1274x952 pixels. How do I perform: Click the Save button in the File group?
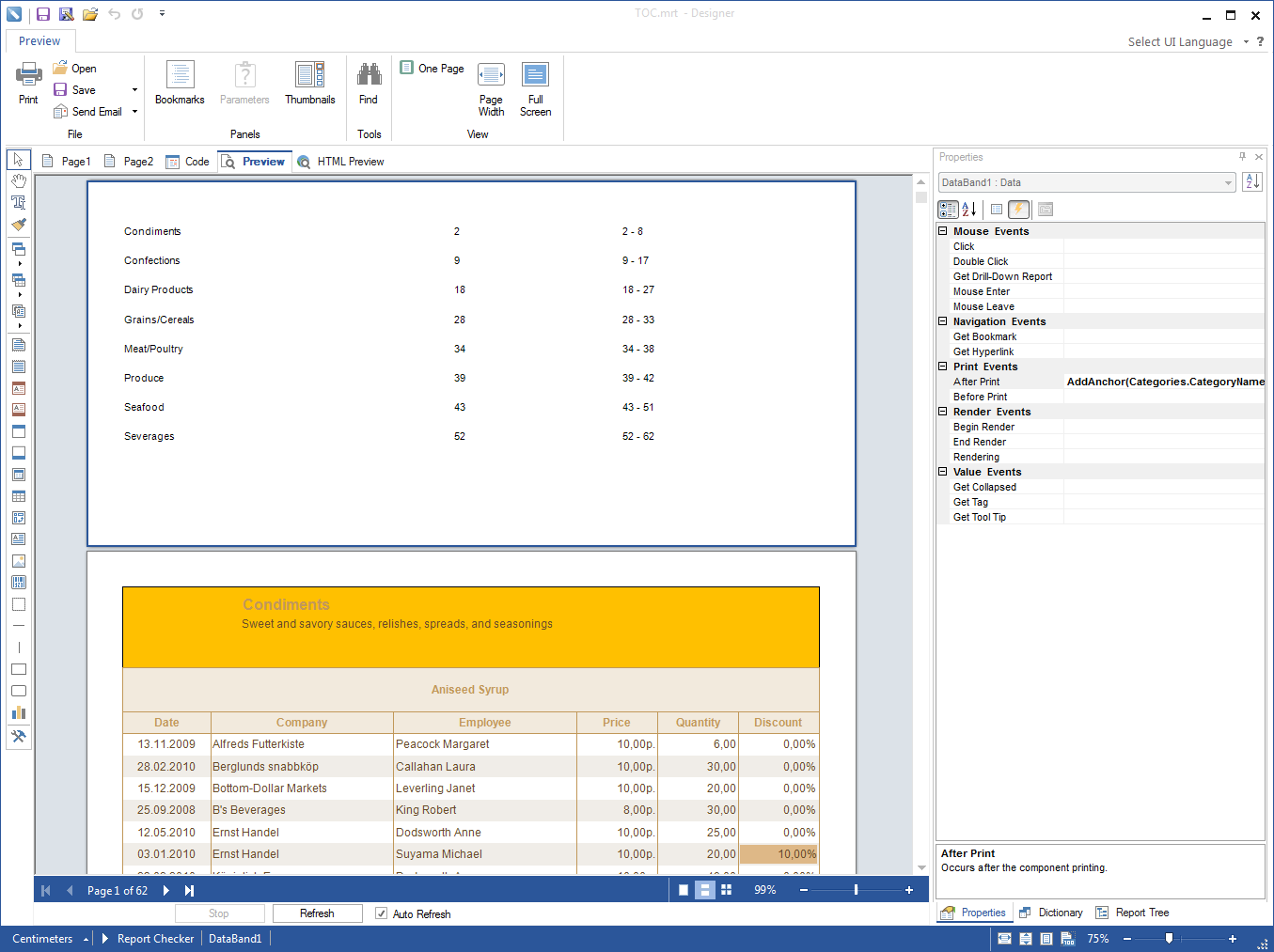point(75,90)
